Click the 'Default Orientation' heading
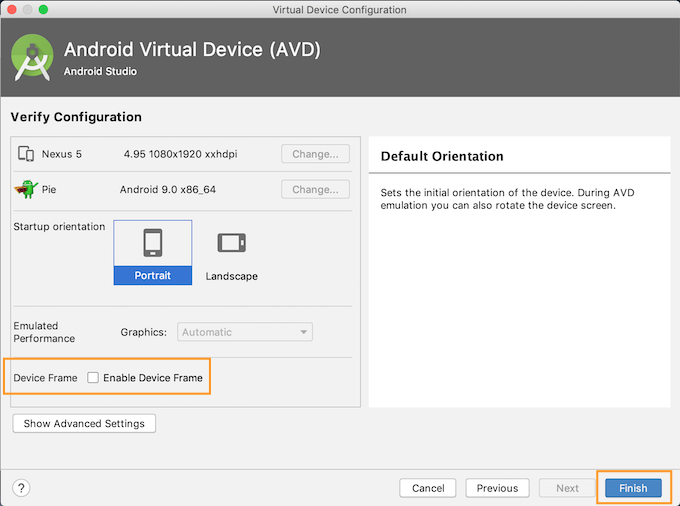Image resolution: width=680 pixels, height=506 pixels. (x=442, y=156)
